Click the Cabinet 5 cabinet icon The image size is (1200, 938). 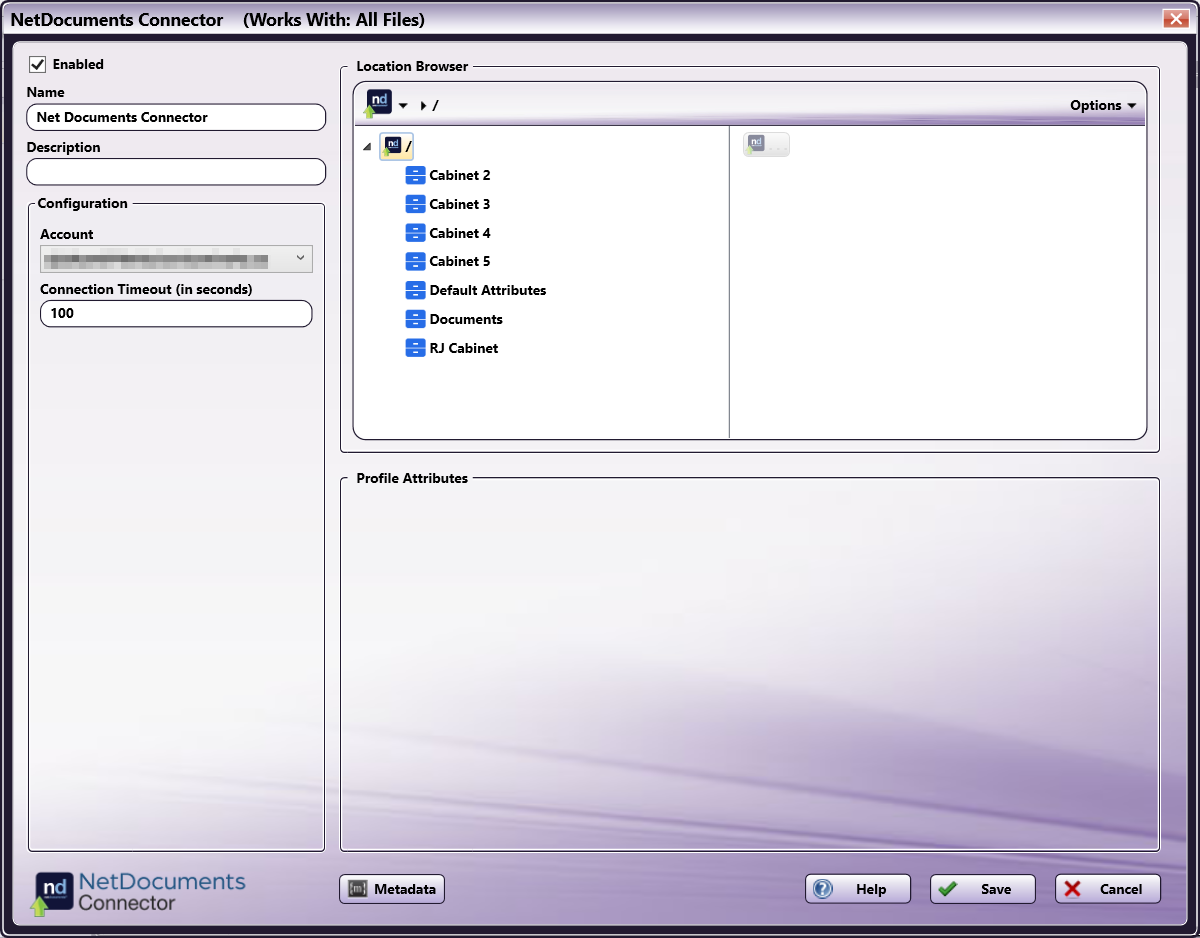(416, 261)
